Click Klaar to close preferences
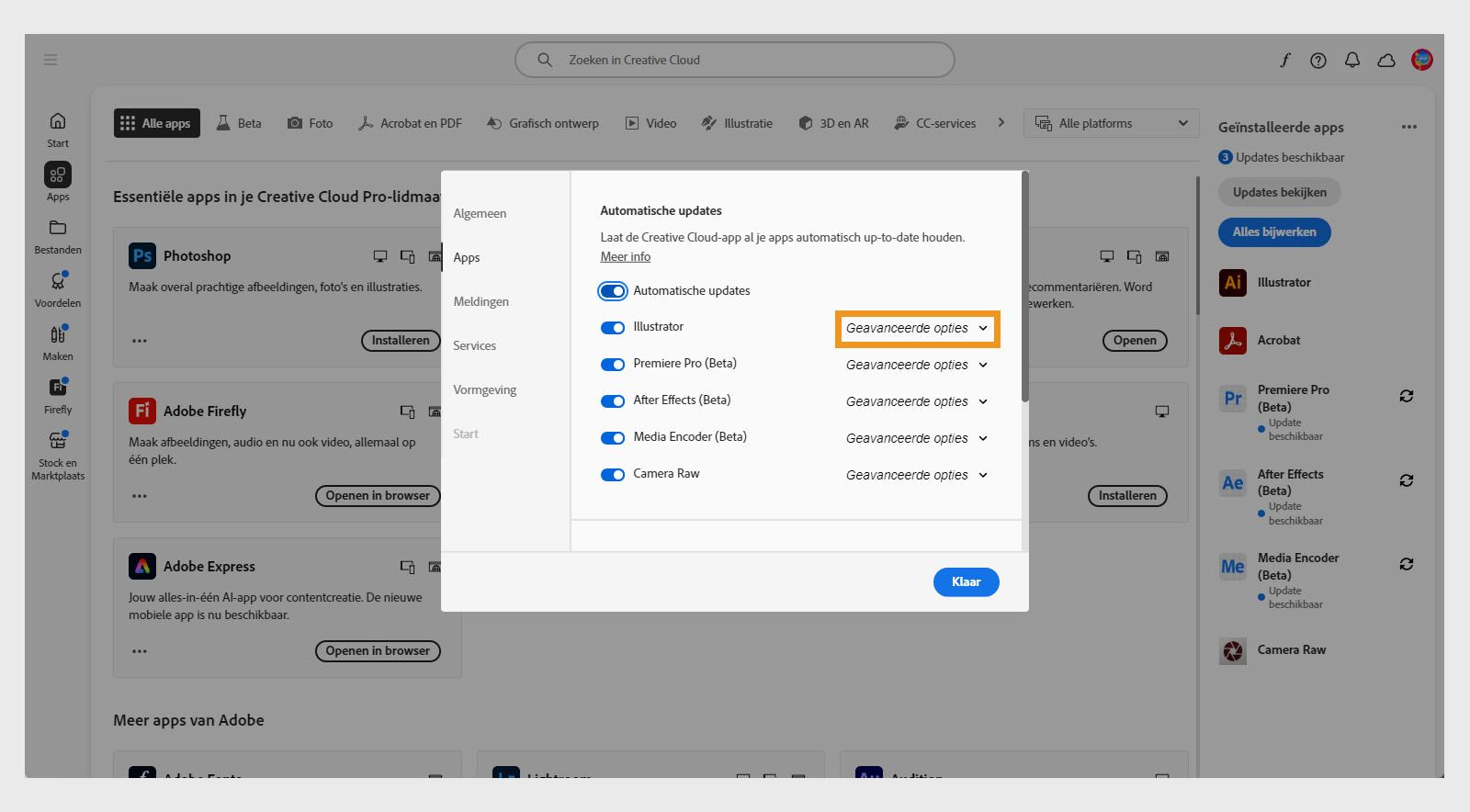Image resolution: width=1470 pixels, height=812 pixels. click(x=966, y=581)
